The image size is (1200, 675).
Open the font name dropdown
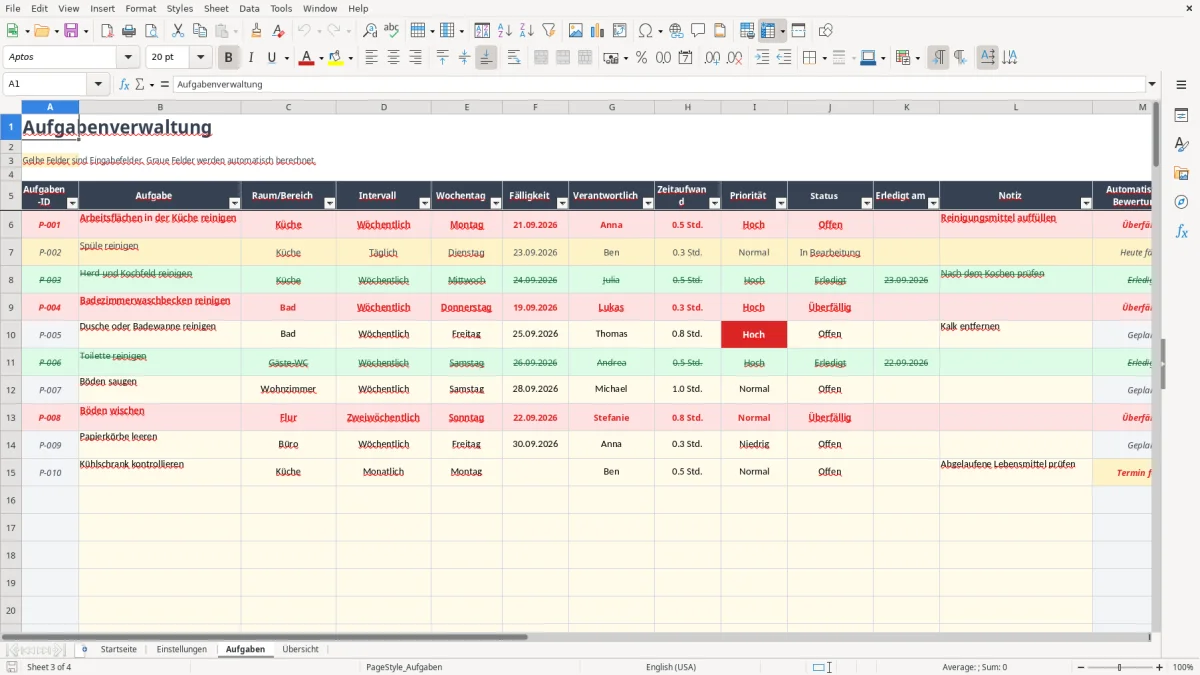pos(128,58)
